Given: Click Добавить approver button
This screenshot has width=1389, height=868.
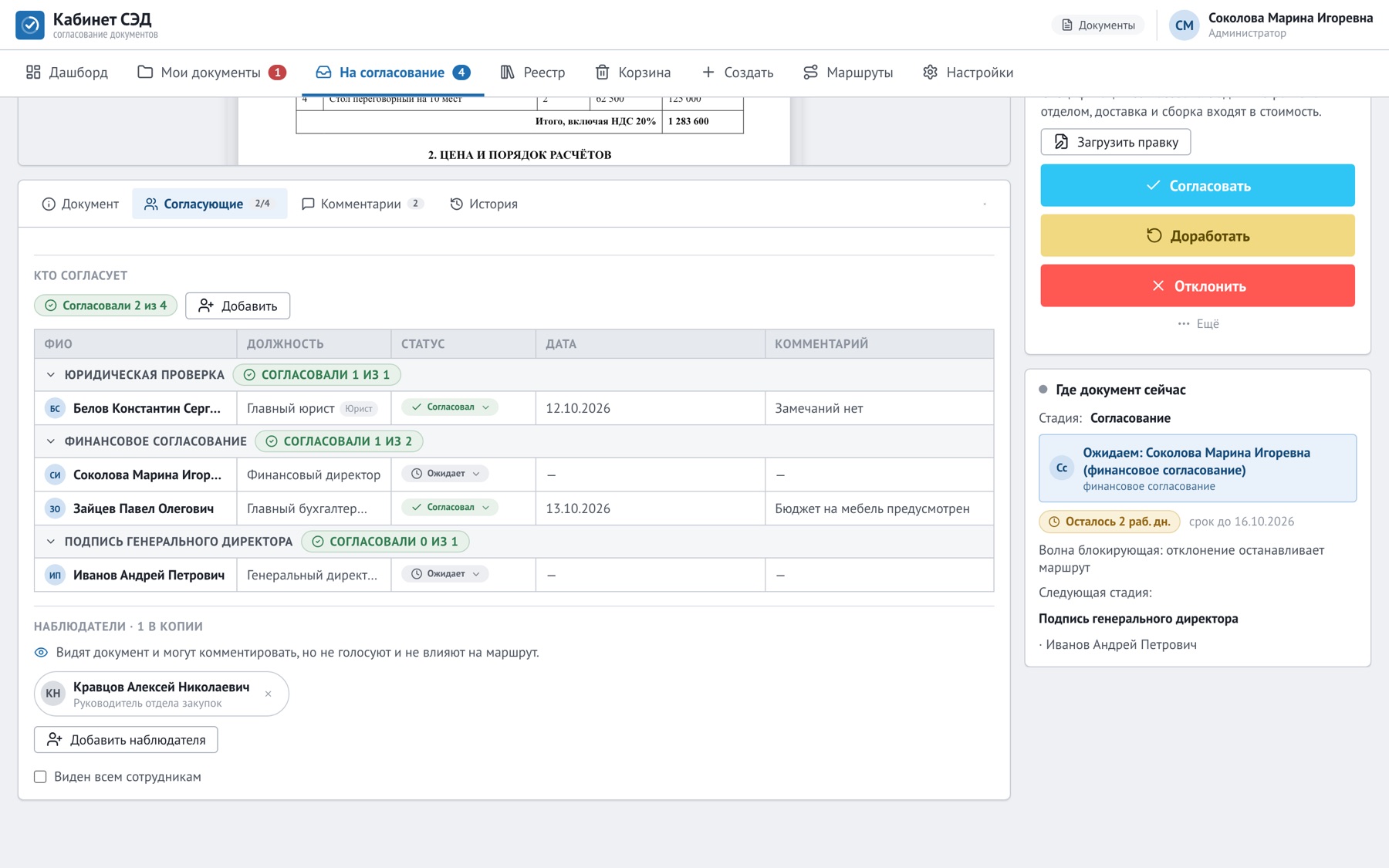Looking at the screenshot, I should pos(238,306).
